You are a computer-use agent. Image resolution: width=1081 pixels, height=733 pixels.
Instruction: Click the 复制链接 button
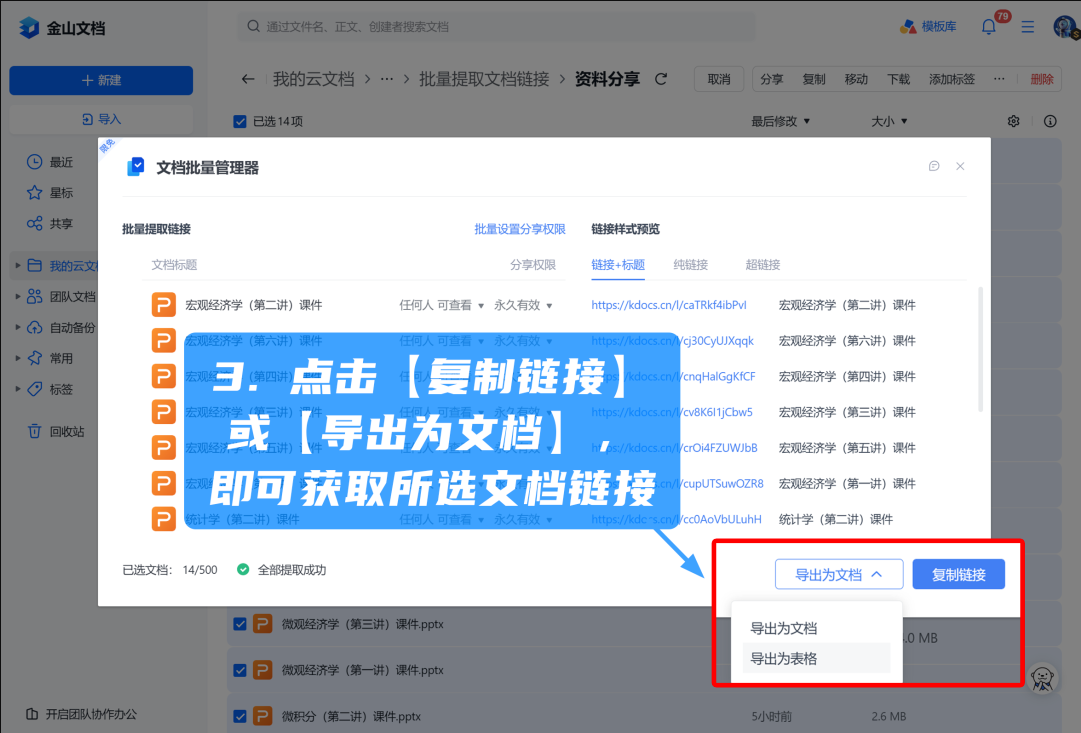coord(958,574)
